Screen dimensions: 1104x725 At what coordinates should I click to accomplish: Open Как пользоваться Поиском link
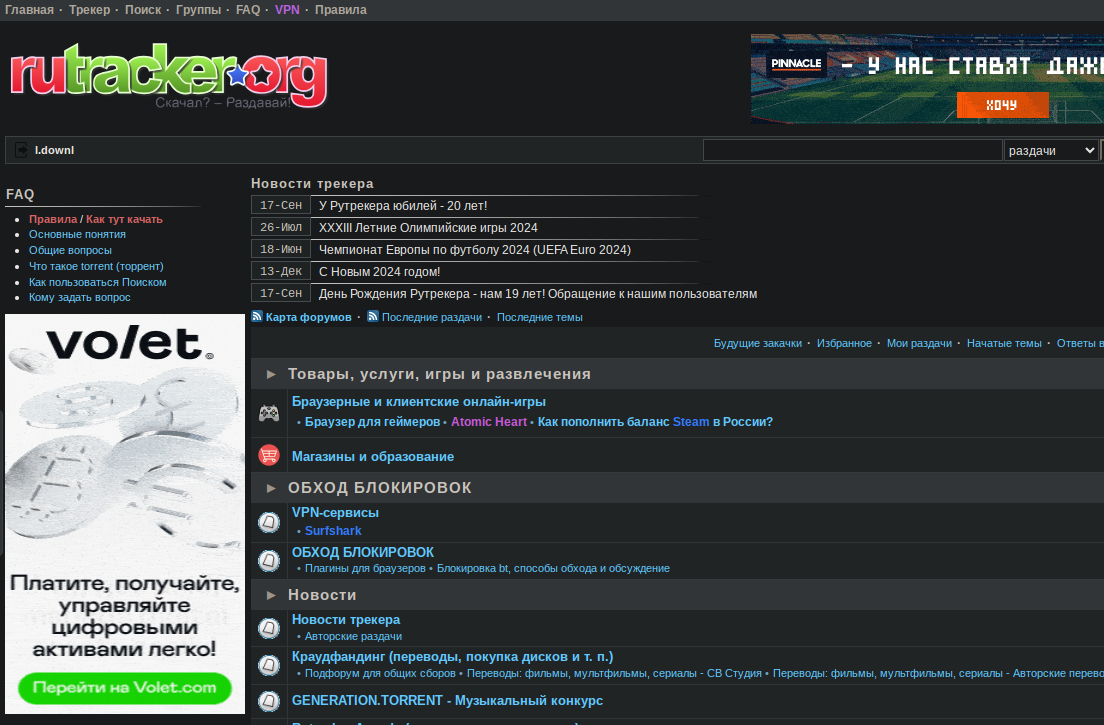click(x=98, y=282)
